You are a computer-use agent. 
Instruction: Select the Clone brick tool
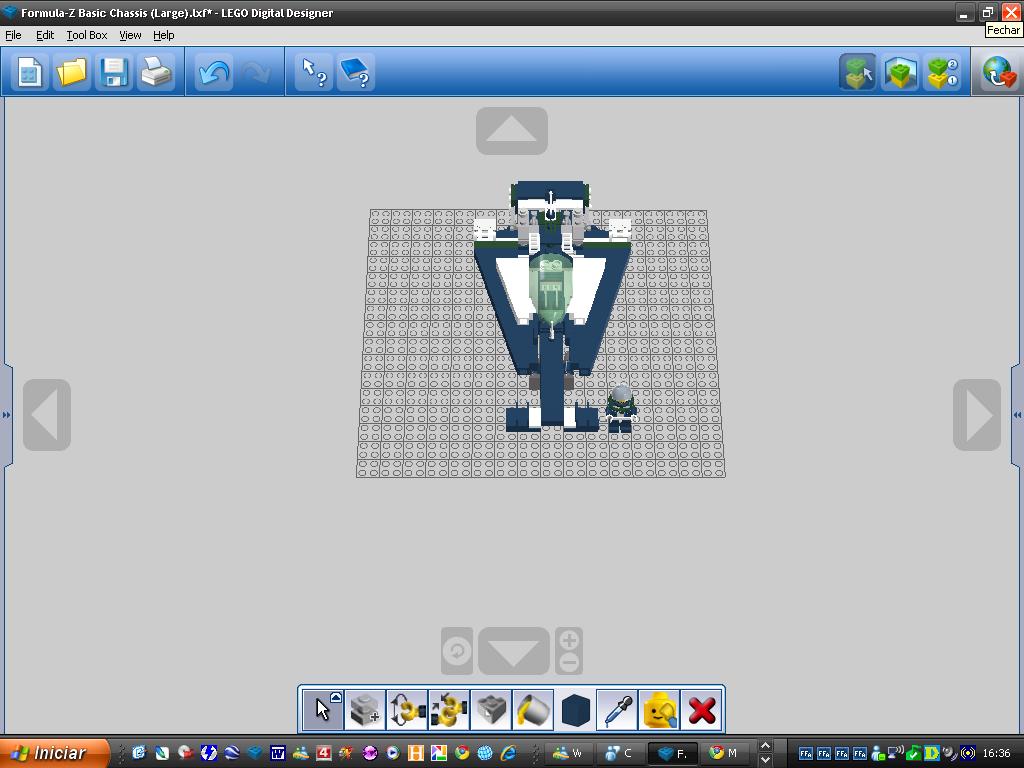coord(364,710)
